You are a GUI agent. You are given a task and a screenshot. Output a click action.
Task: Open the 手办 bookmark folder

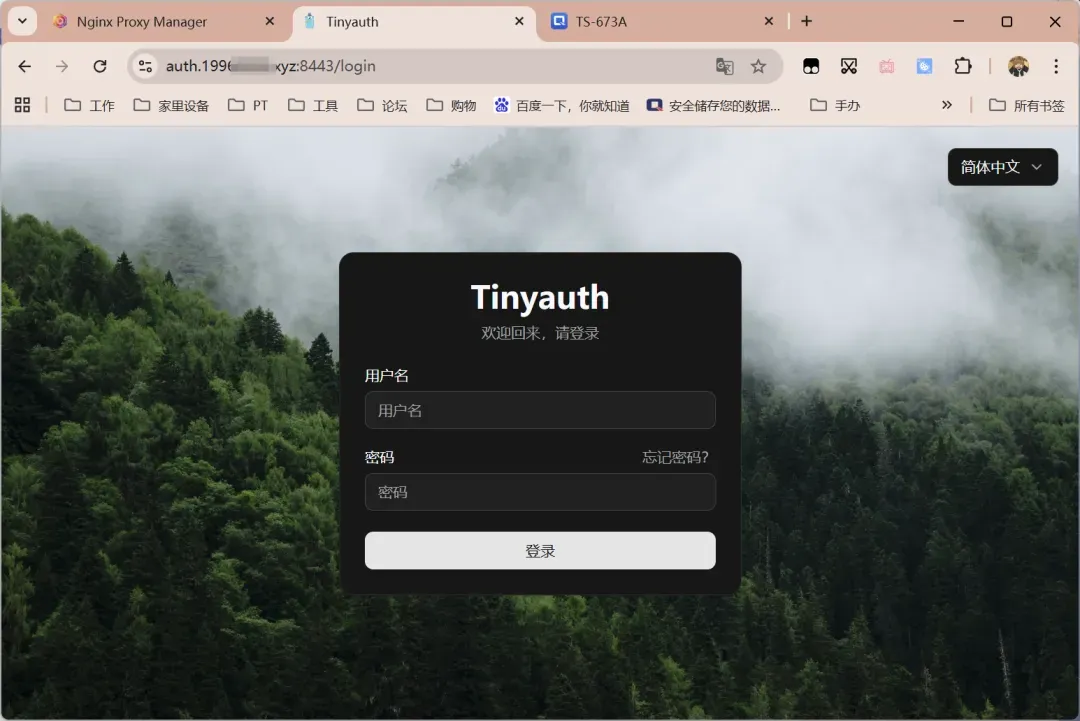click(x=835, y=105)
